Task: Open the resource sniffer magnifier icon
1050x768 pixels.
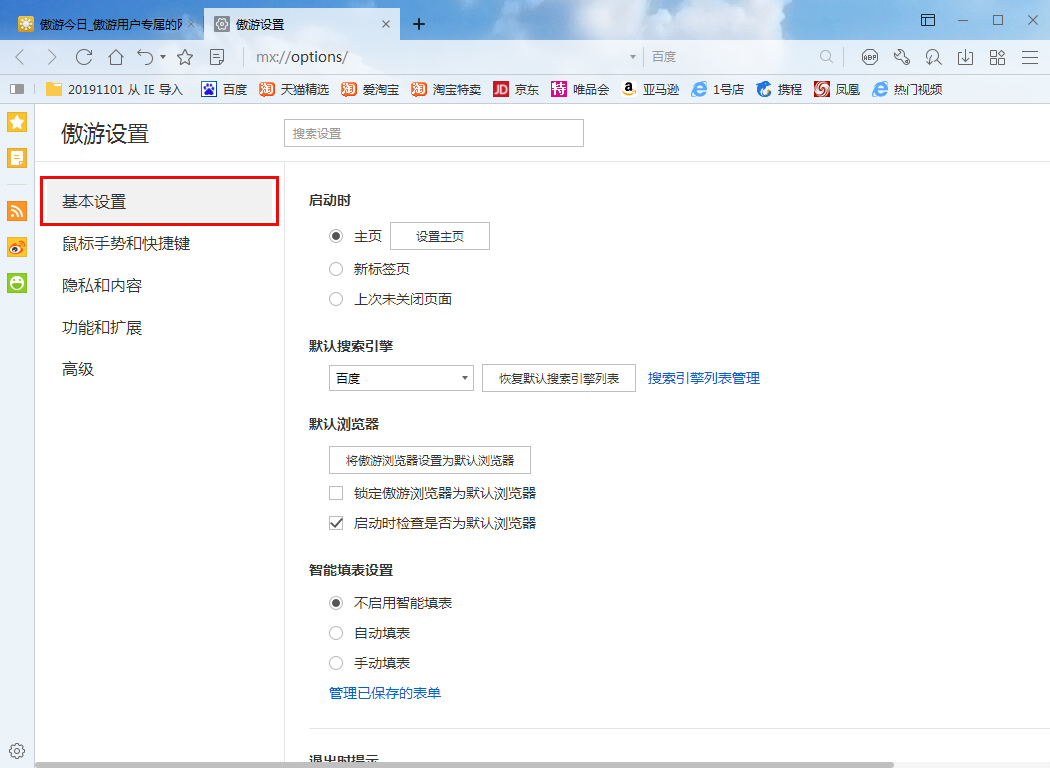Action: (933, 58)
